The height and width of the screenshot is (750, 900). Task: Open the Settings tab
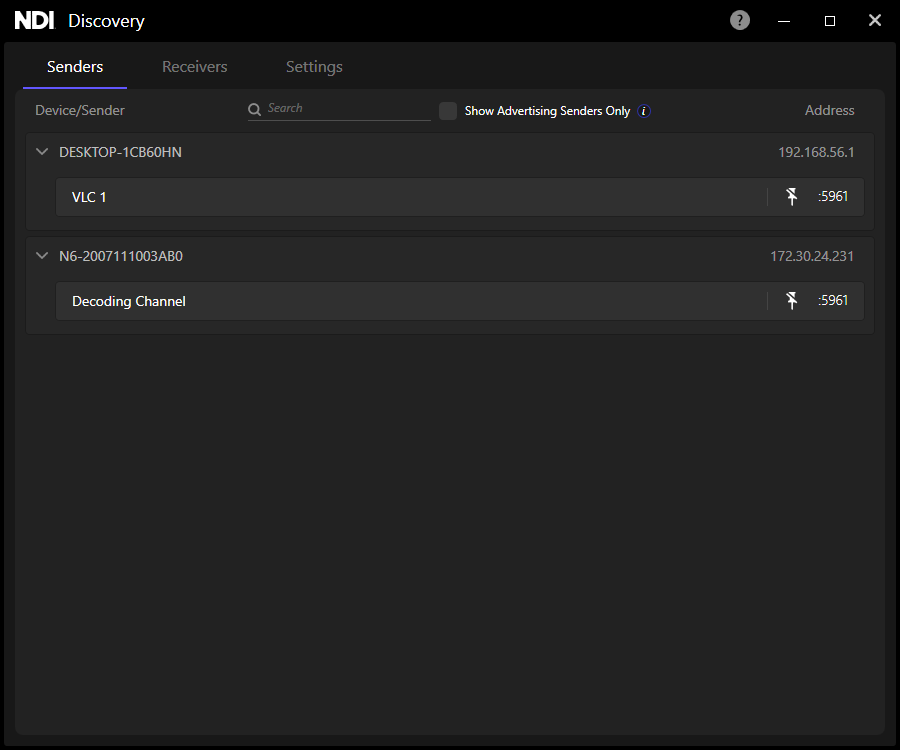(x=314, y=67)
